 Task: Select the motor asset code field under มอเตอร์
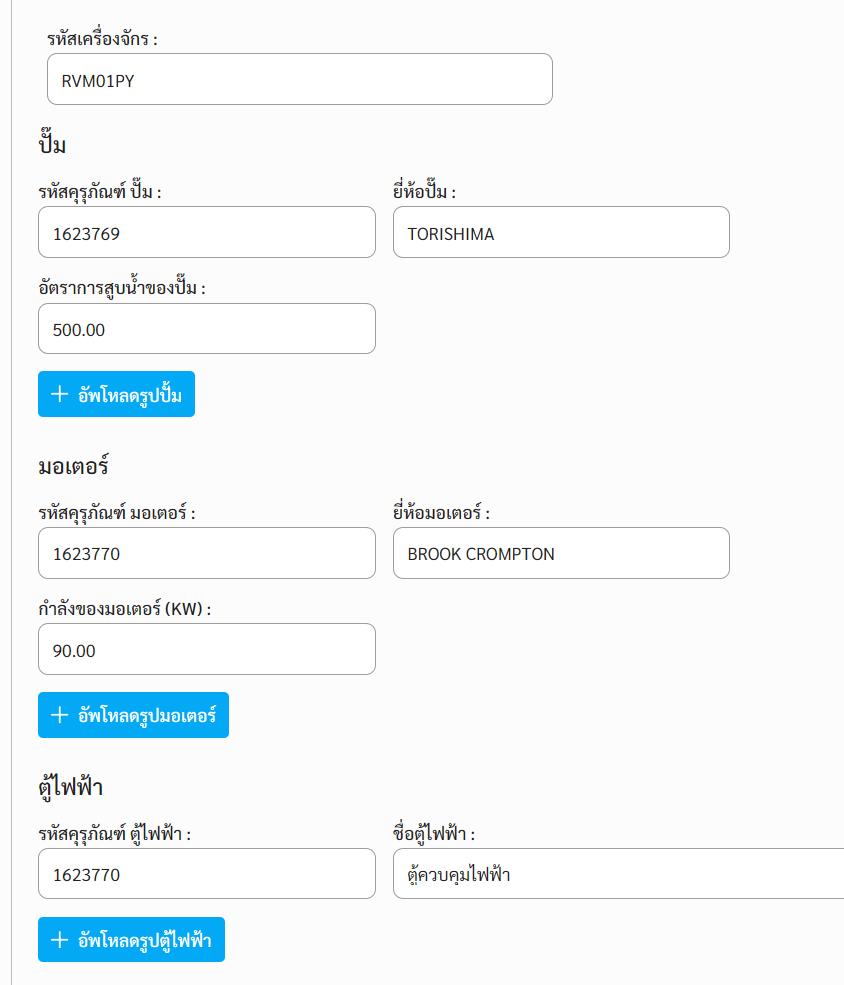(207, 553)
